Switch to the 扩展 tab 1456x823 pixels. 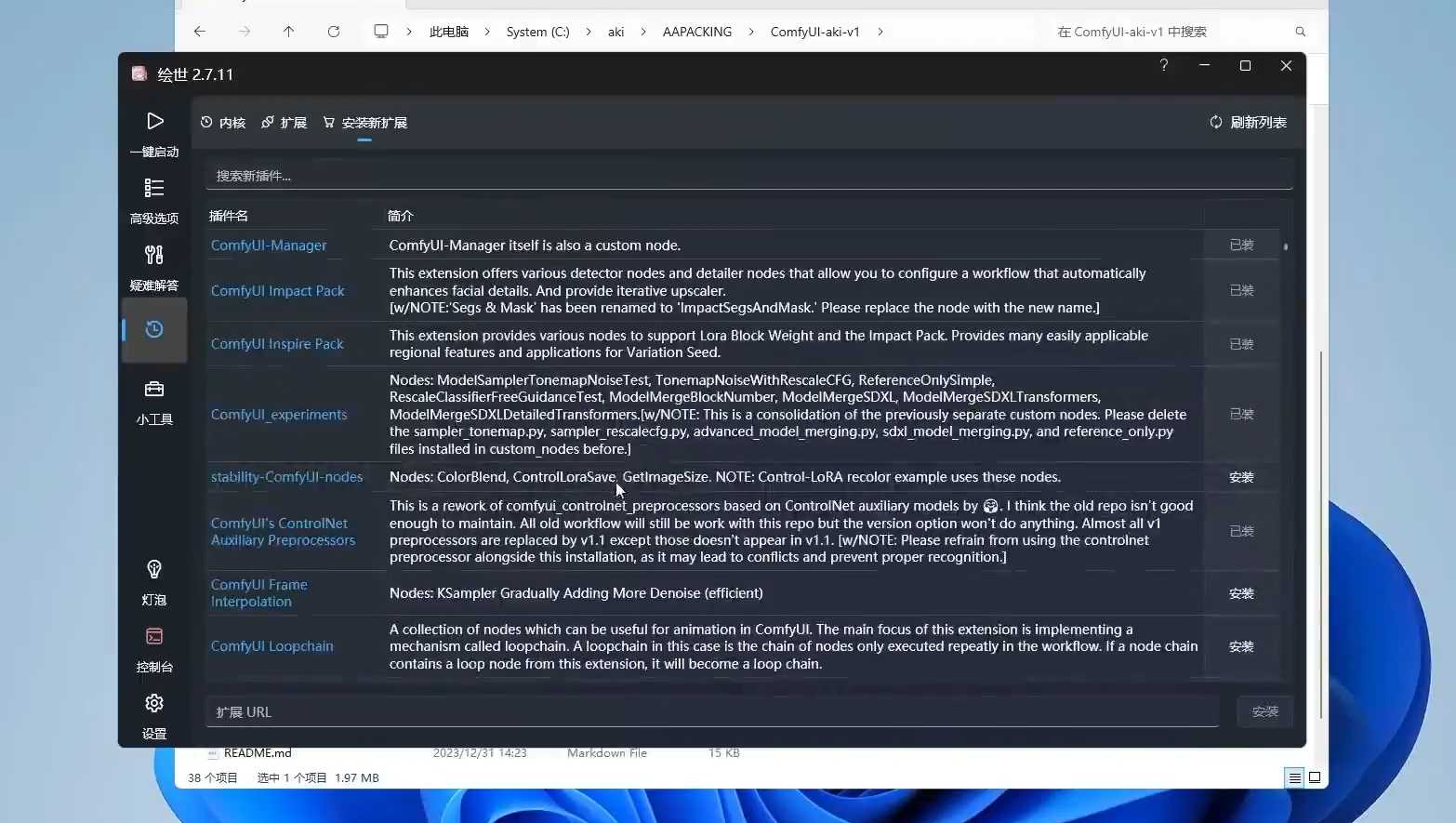[x=284, y=123]
